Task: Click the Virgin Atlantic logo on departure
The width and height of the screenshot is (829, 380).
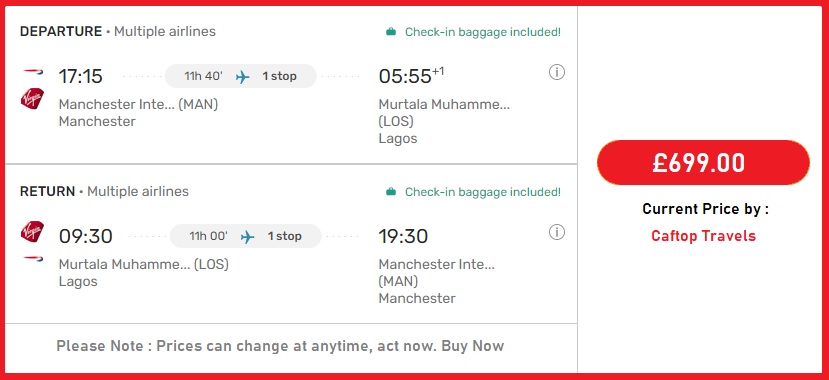Action: tap(32, 99)
